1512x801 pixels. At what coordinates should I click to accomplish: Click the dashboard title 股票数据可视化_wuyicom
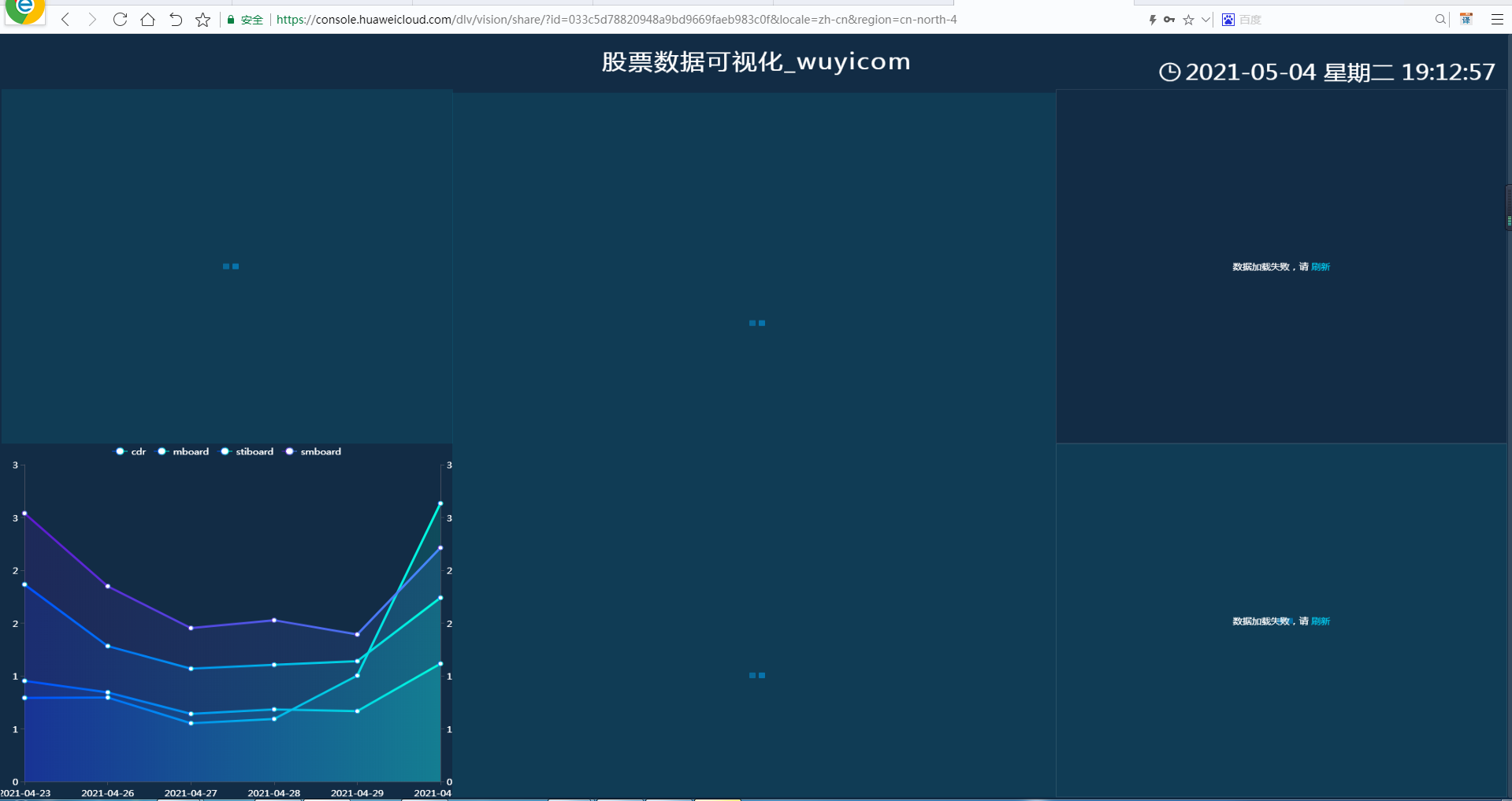[x=756, y=61]
